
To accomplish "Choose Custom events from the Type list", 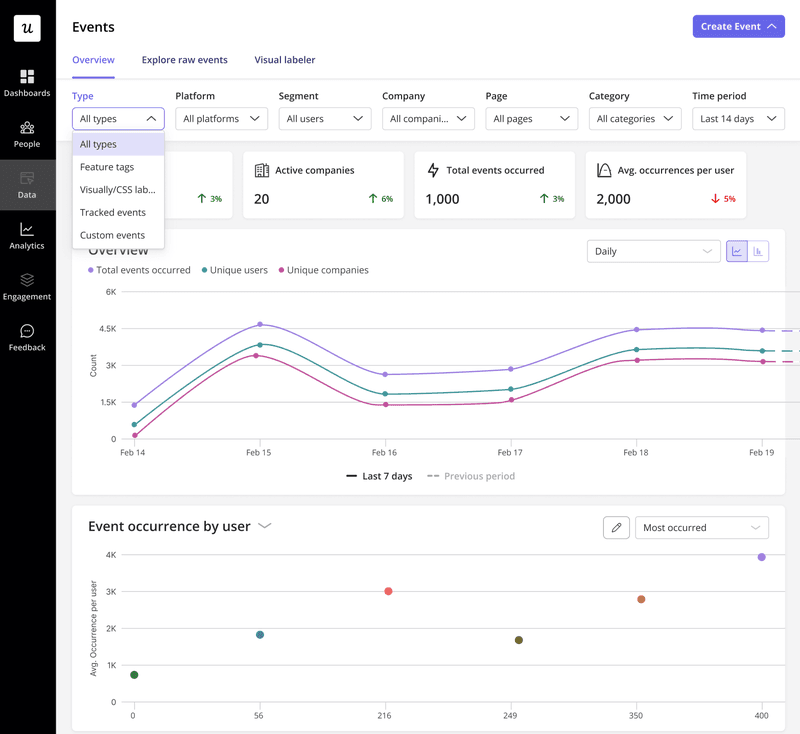I will coord(112,234).
